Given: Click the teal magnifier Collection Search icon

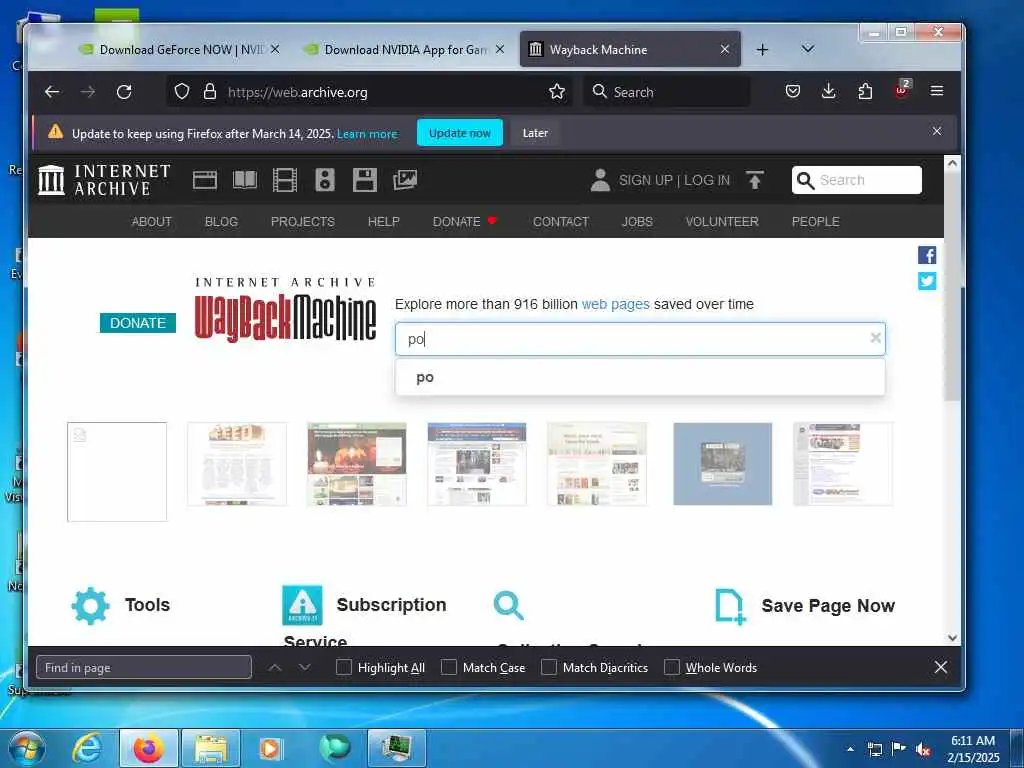Looking at the screenshot, I should [508, 605].
